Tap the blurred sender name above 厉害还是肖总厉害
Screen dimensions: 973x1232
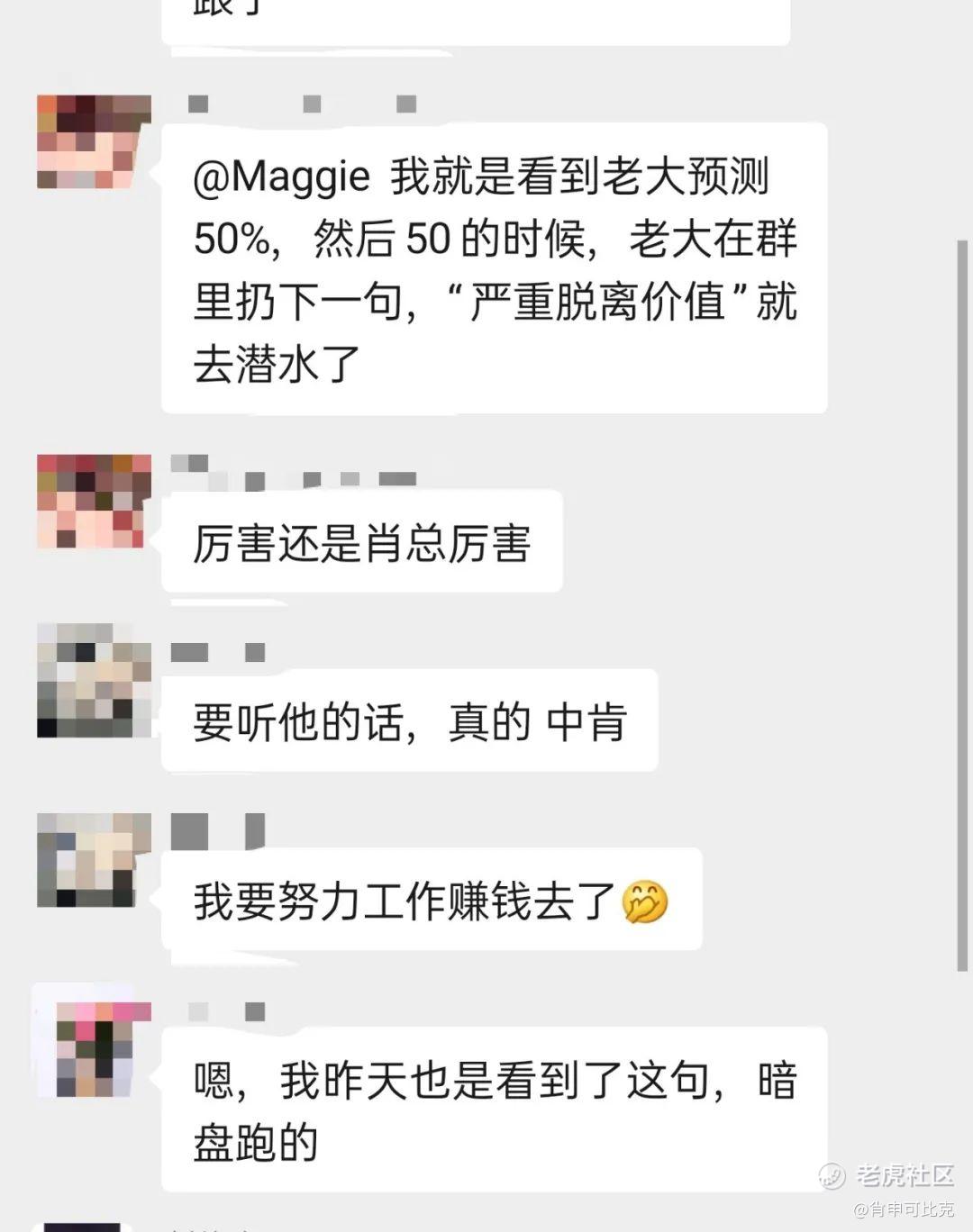click(294, 473)
